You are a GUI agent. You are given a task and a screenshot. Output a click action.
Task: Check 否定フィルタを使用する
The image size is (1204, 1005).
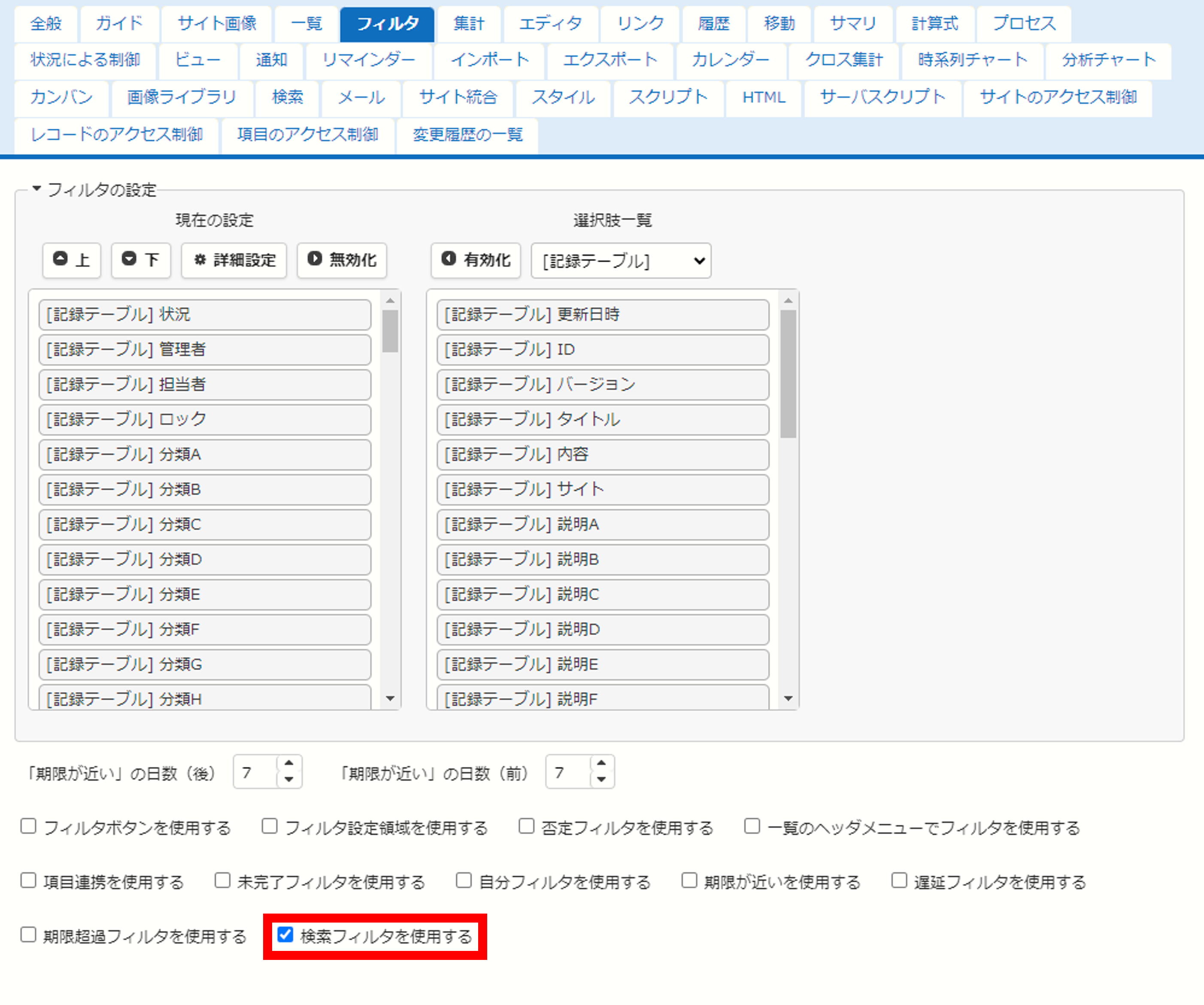526,826
